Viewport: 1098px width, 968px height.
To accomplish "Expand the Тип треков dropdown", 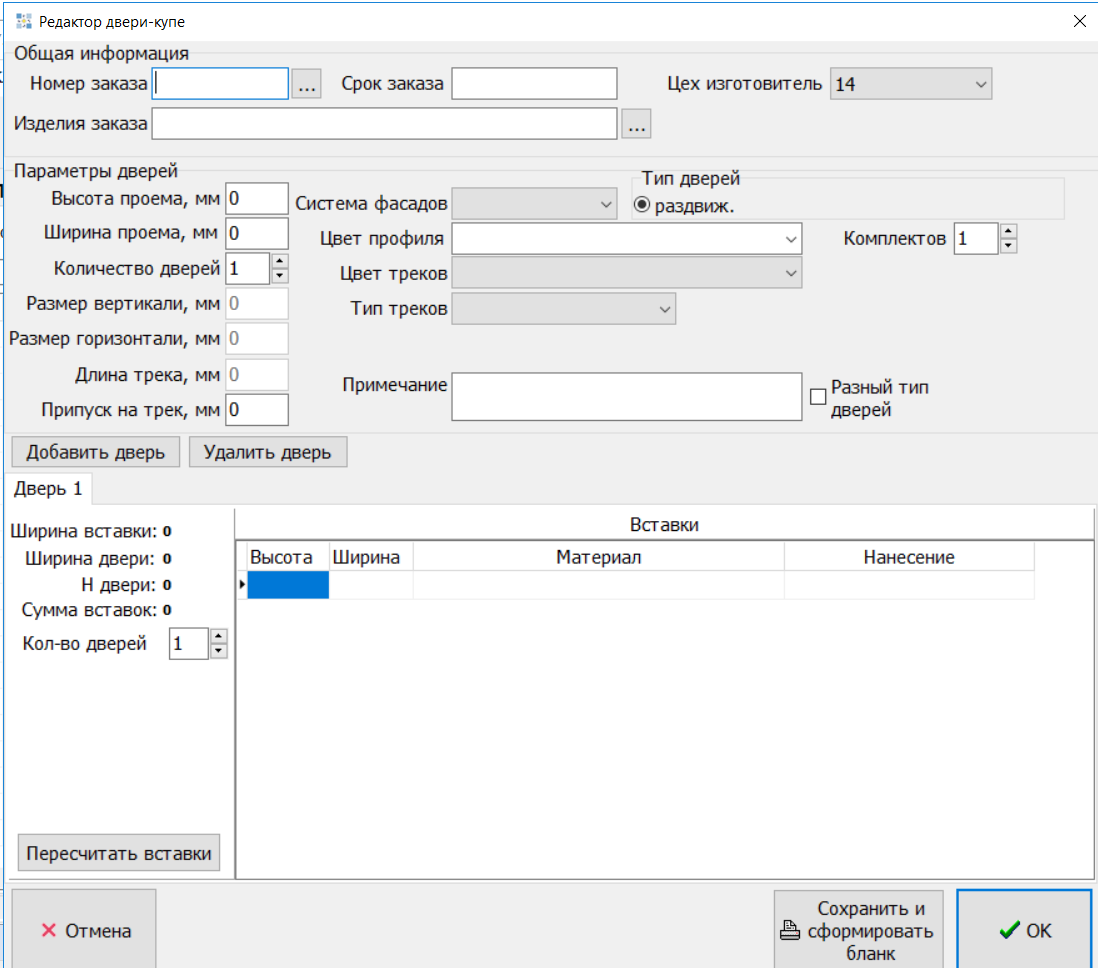I will tap(665, 309).
